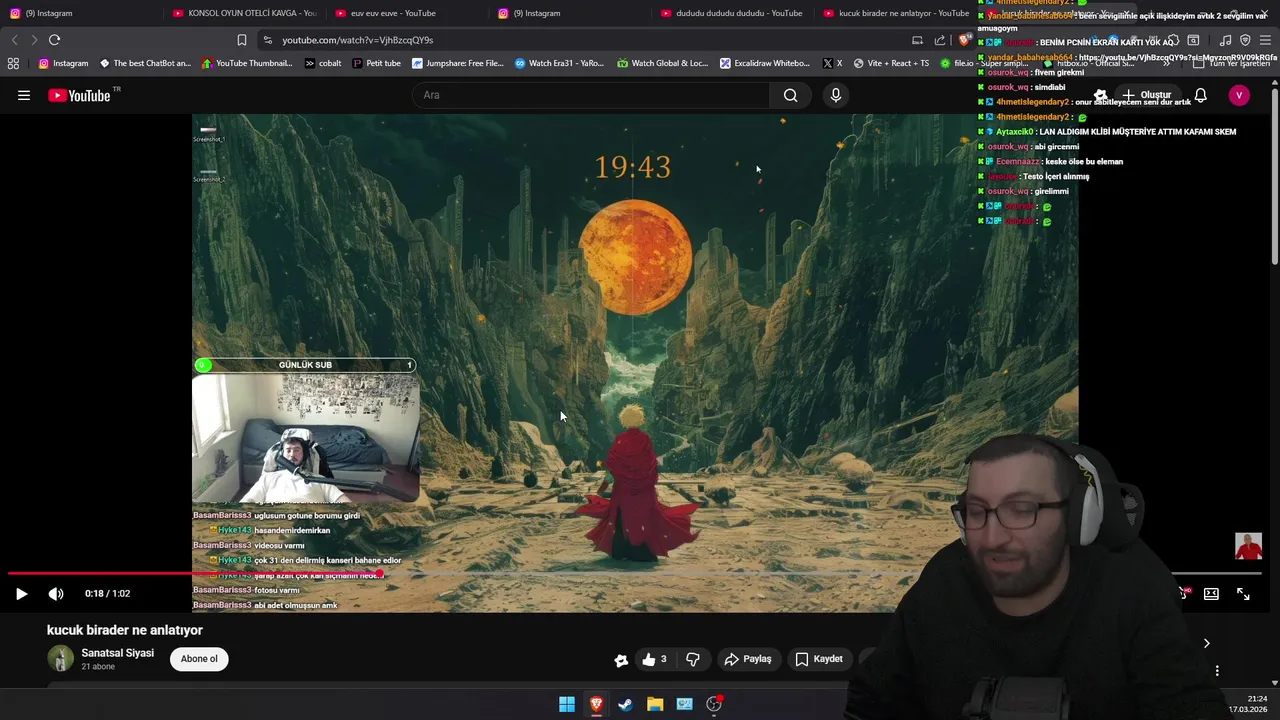This screenshot has height=720, width=1280.
Task: Save the video with Kaydet
Action: pyautogui.click(x=819, y=659)
